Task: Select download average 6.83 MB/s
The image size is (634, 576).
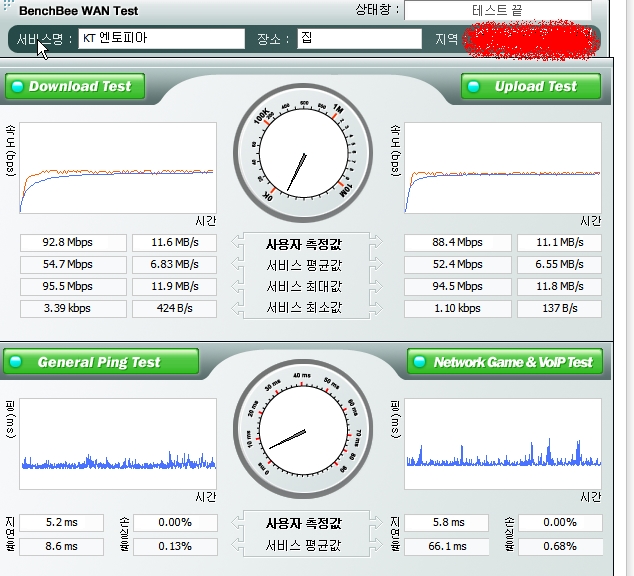Action: click(175, 264)
